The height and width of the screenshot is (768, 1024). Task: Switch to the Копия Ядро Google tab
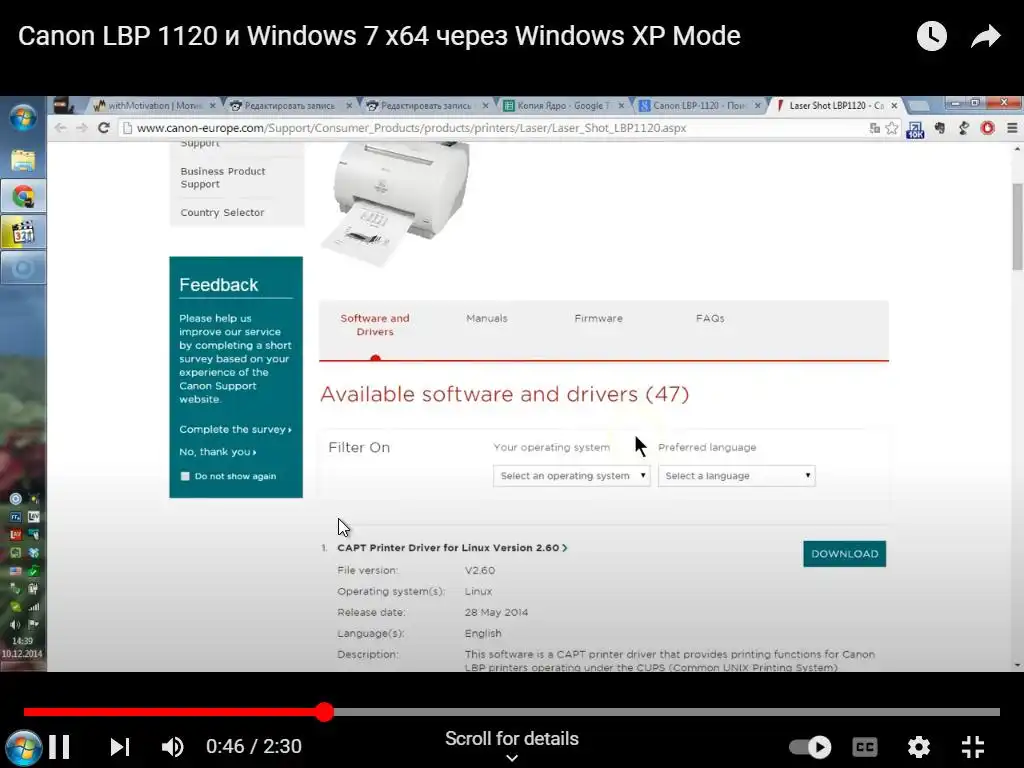coord(563,106)
